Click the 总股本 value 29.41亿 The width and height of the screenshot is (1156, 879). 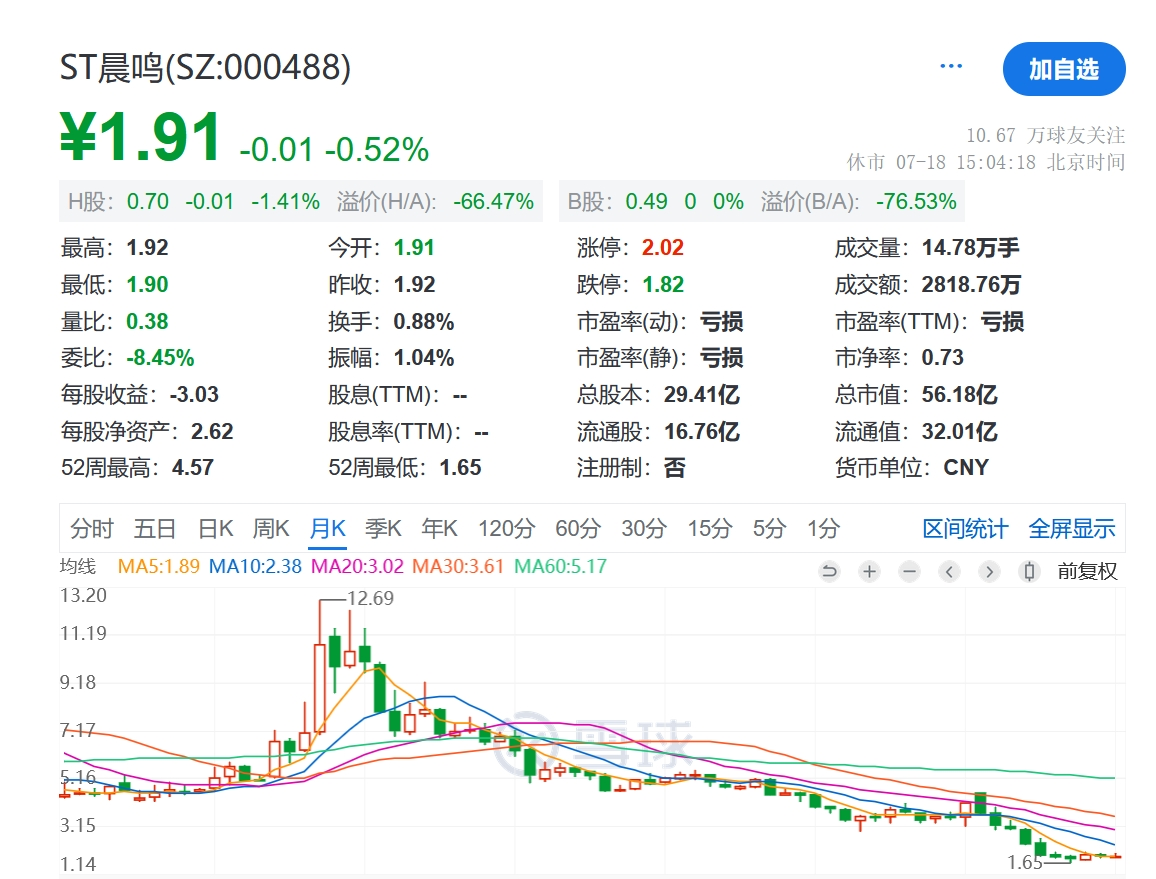pyautogui.click(x=701, y=395)
